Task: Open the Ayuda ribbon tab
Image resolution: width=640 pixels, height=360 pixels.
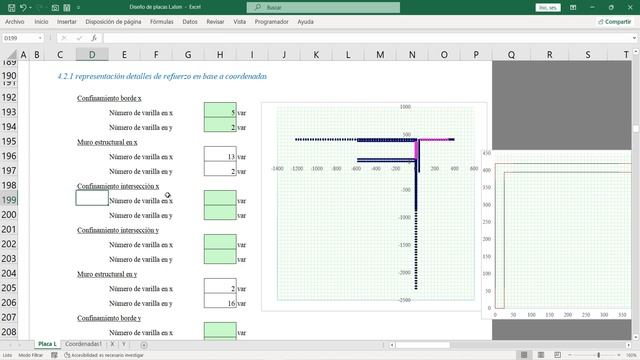Action: (305, 22)
